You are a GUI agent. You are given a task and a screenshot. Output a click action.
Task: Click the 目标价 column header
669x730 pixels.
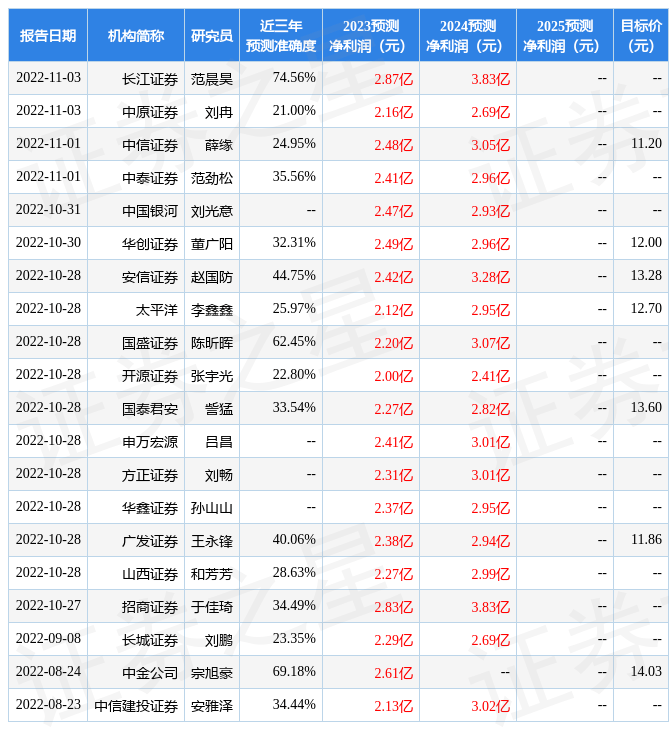tap(641, 35)
